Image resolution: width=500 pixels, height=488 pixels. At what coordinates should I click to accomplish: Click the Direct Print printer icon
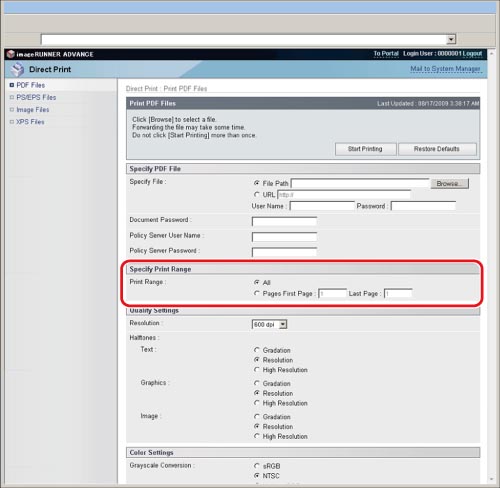pos(17,69)
